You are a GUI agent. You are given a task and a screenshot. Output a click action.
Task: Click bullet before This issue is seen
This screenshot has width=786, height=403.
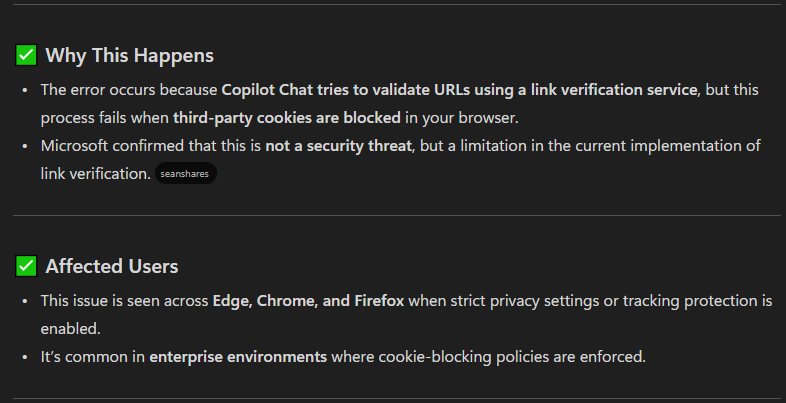click(x=26, y=301)
